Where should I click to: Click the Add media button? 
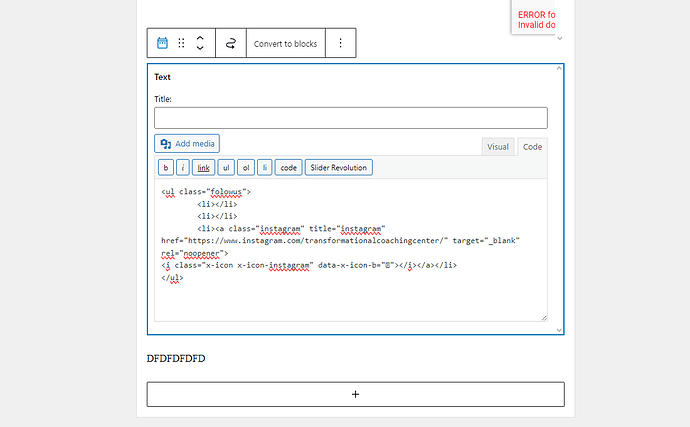point(187,144)
